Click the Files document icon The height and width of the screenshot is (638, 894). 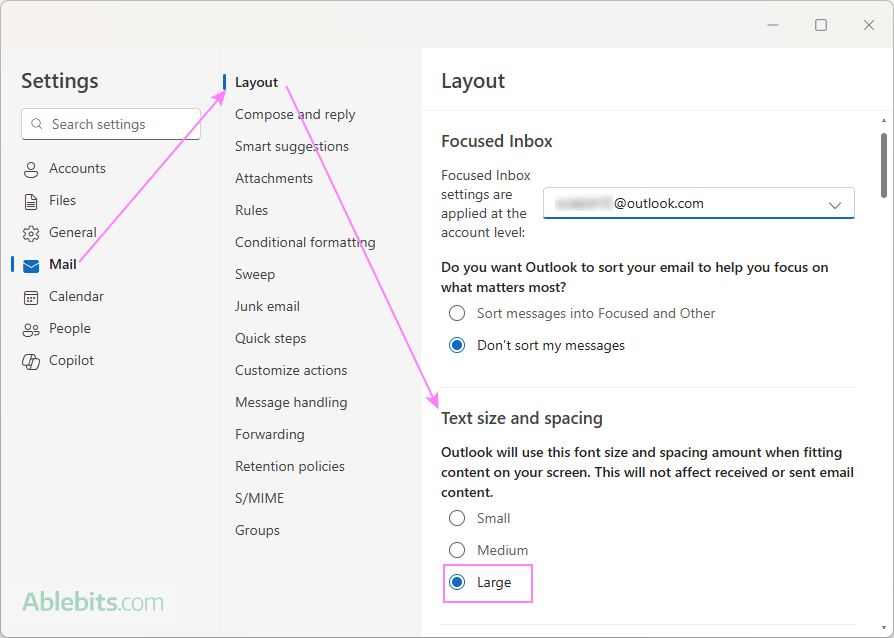click(x=31, y=201)
